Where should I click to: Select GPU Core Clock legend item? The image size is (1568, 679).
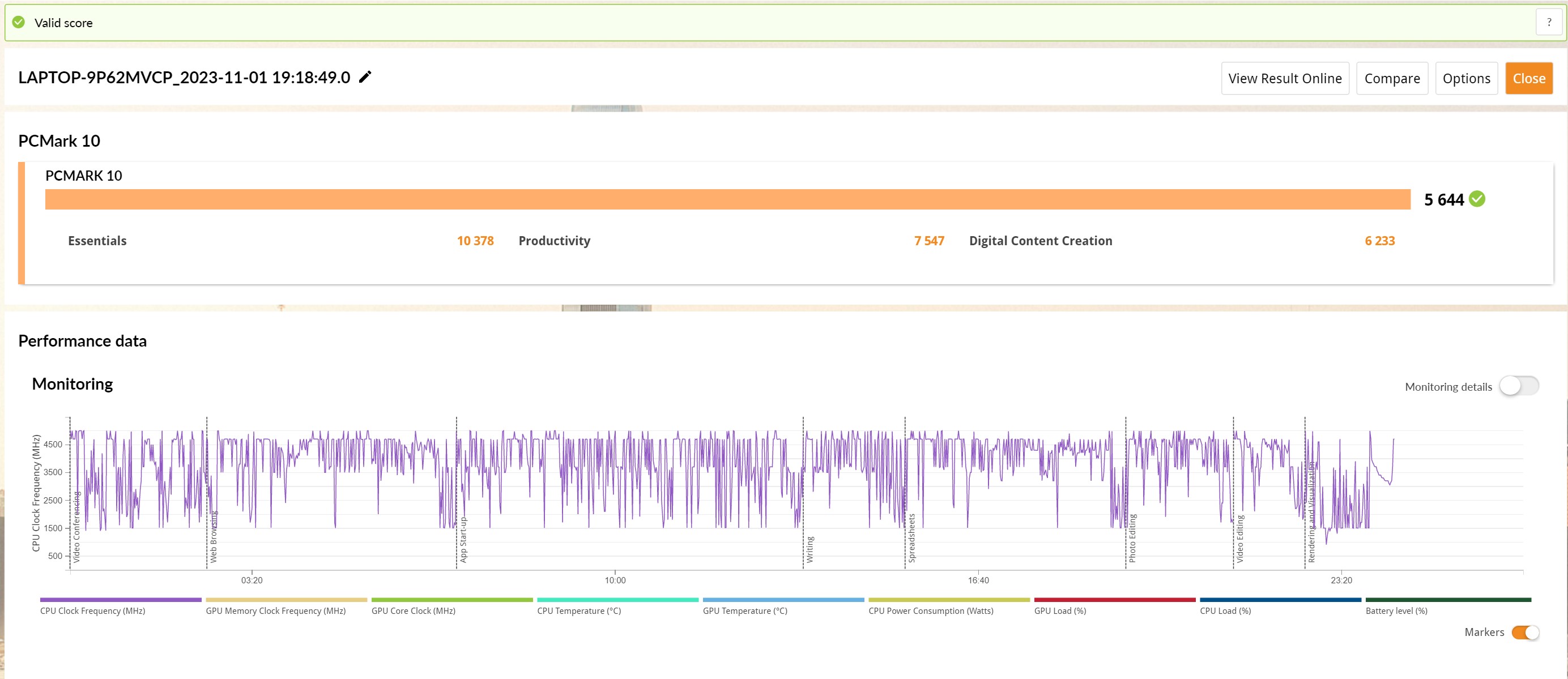(414, 611)
